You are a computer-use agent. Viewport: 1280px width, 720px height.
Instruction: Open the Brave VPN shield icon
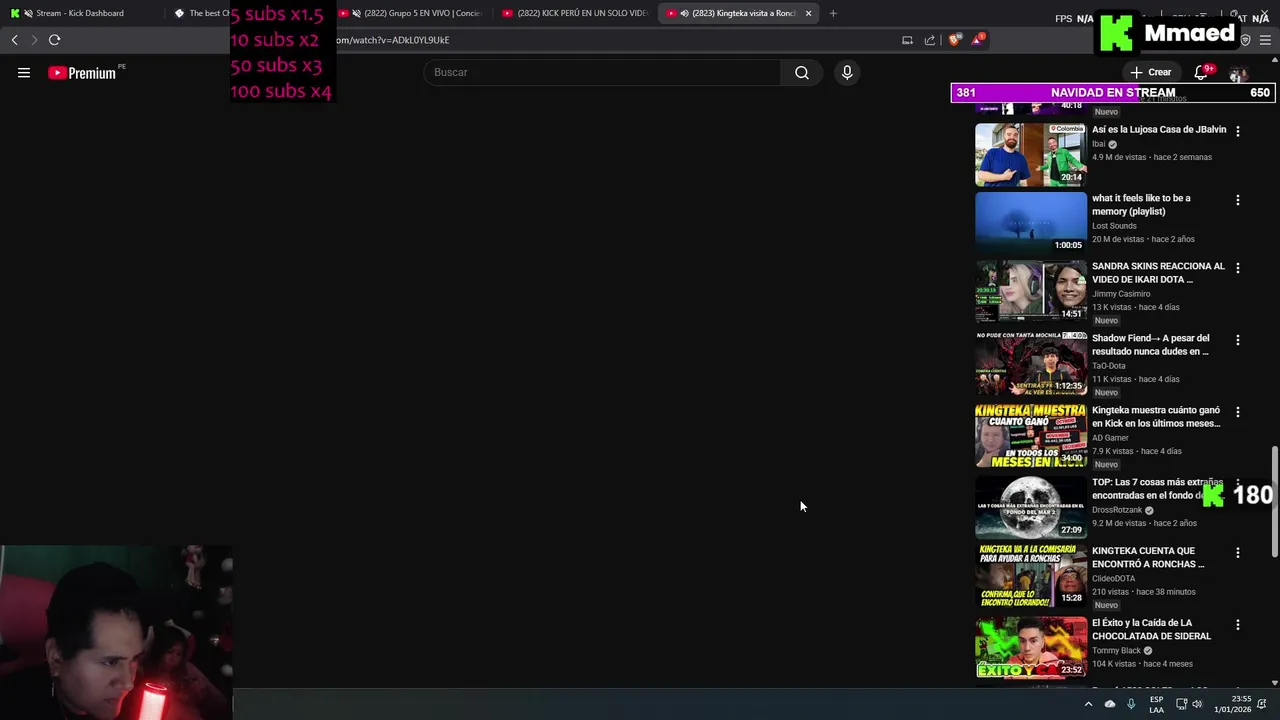click(1246, 40)
